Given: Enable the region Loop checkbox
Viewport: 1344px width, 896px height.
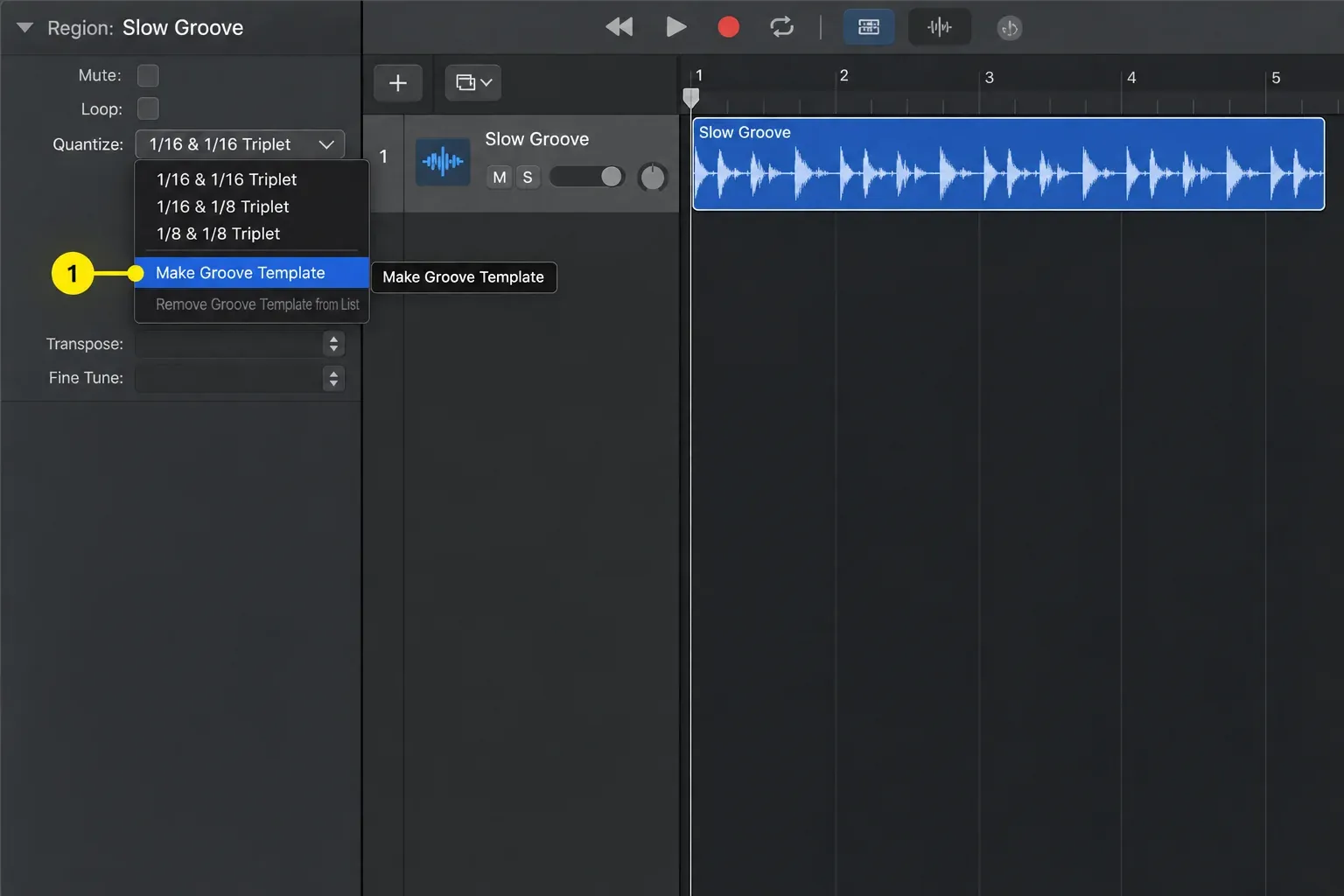Looking at the screenshot, I should point(148,108).
